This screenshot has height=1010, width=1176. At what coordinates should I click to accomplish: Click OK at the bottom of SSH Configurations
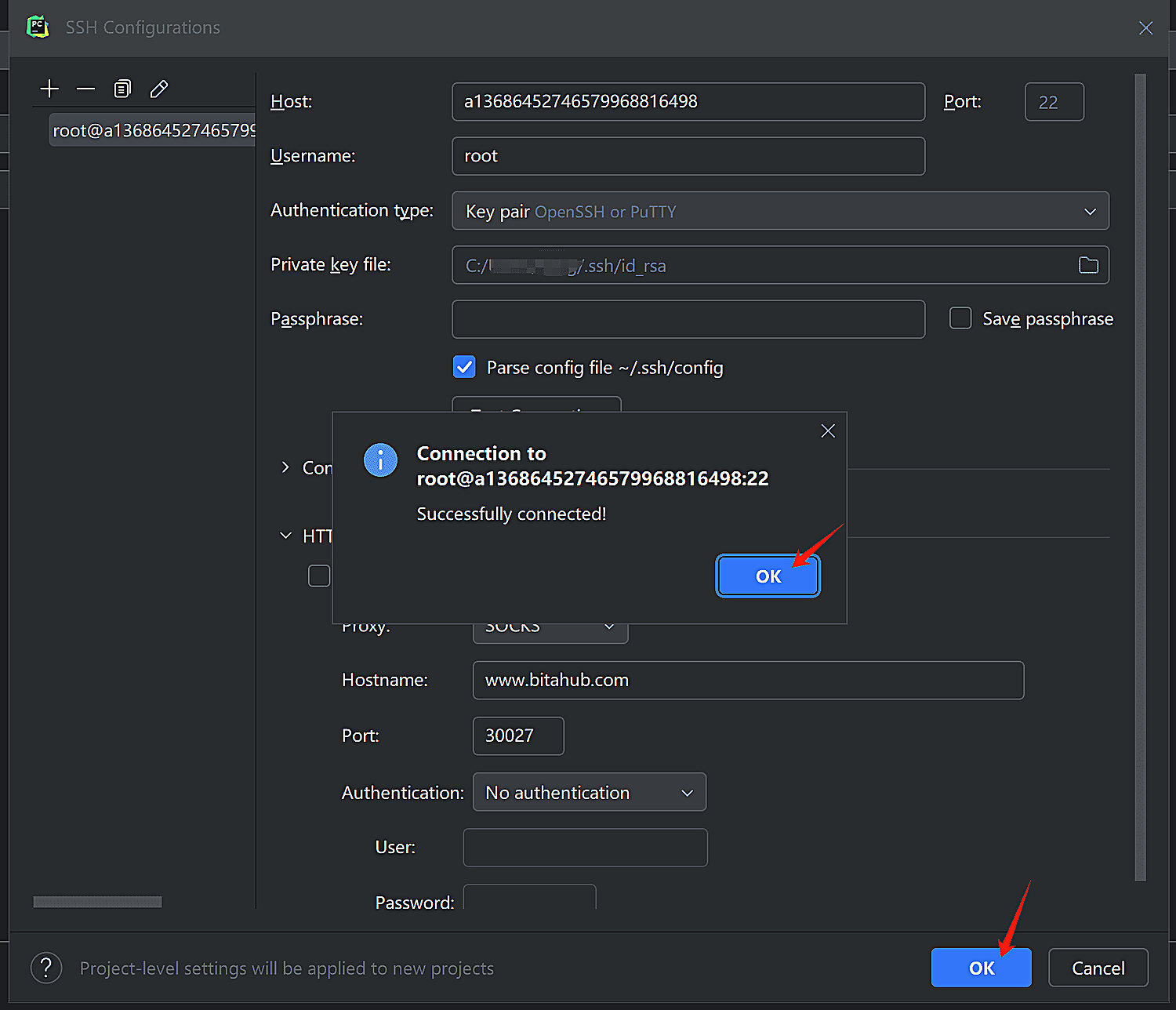click(982, 968)
